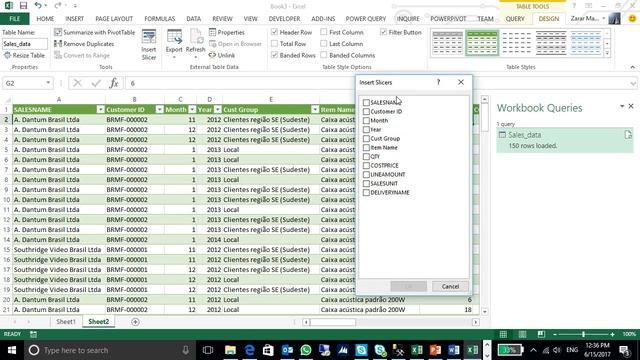Click the taskbar search box
The image size is (640, 360).
(x=109, y=350)
